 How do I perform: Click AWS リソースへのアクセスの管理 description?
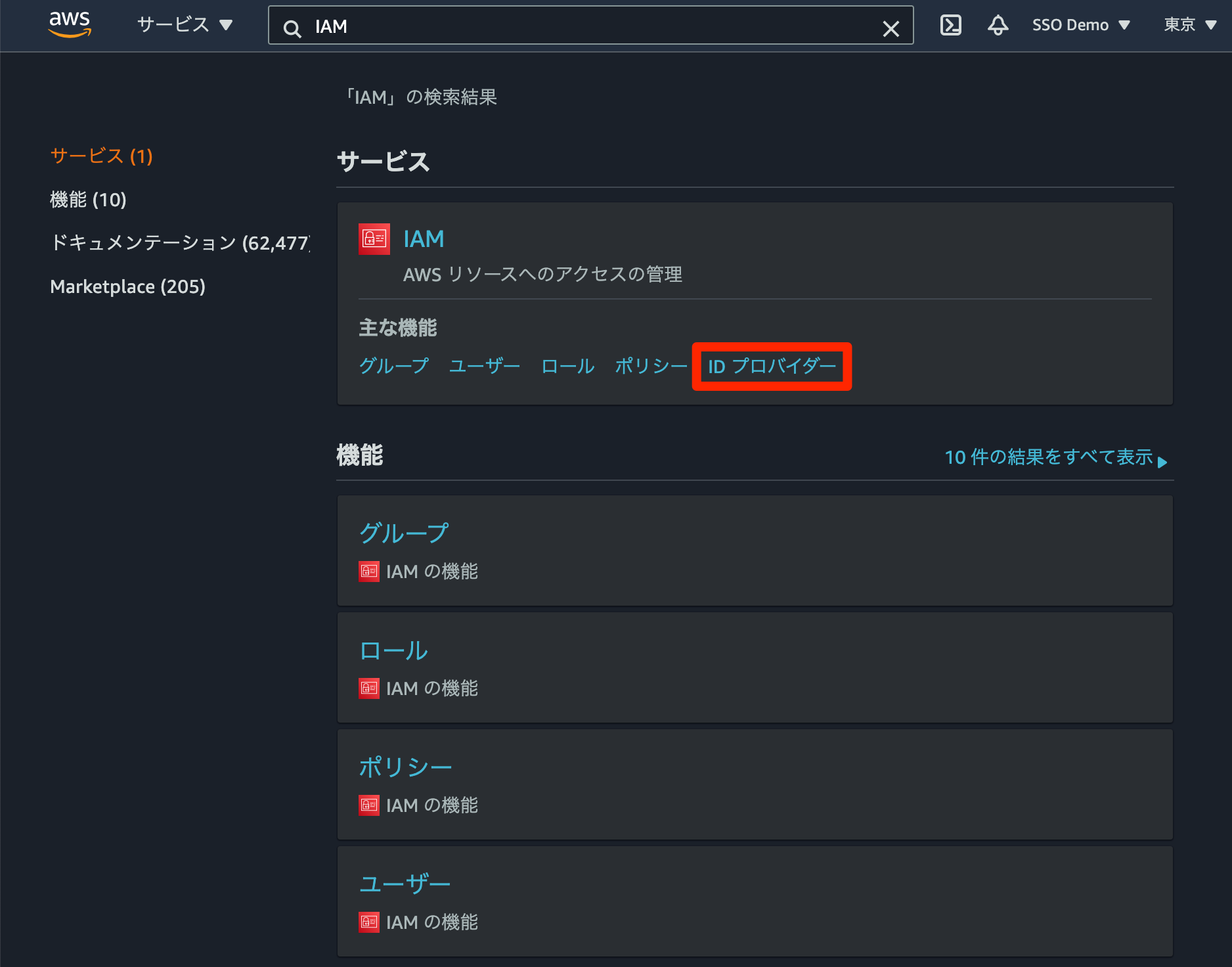point(542,275)
